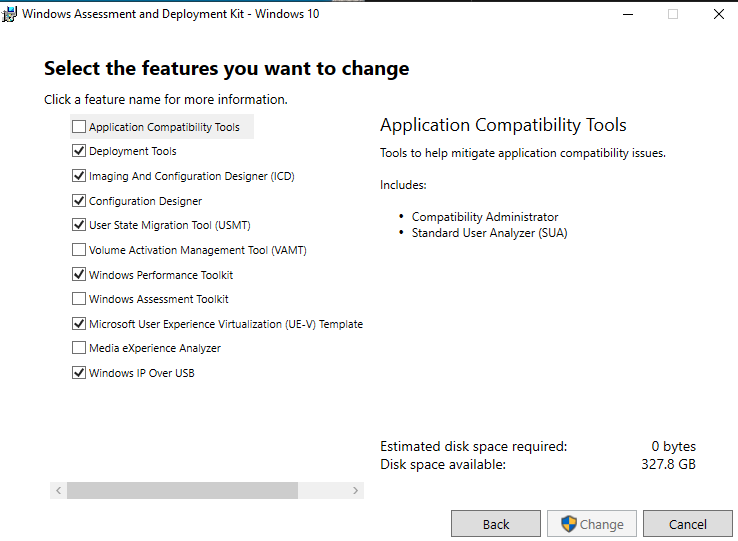Click the Compatibility Administrator bullet text
The image size is (738, 541).
[x=485, y=217]
